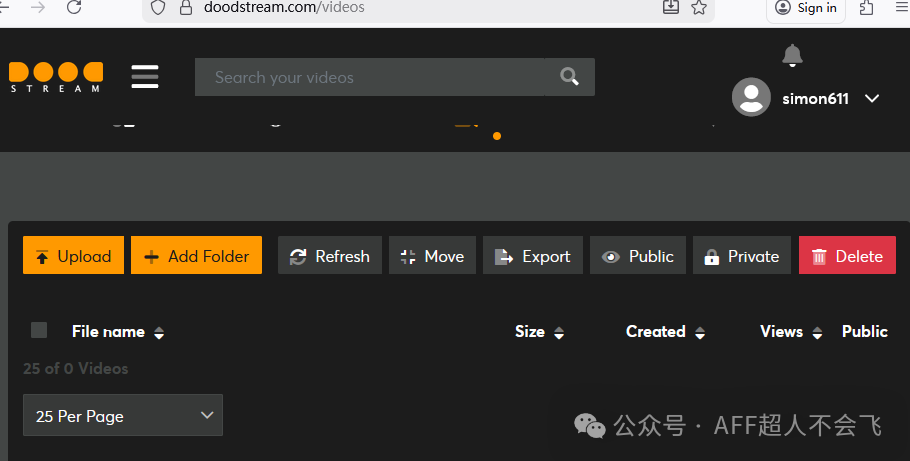Screen dimensions: 910x461
Task: Click the search magnifier icon
Action: tap(569, 77)
